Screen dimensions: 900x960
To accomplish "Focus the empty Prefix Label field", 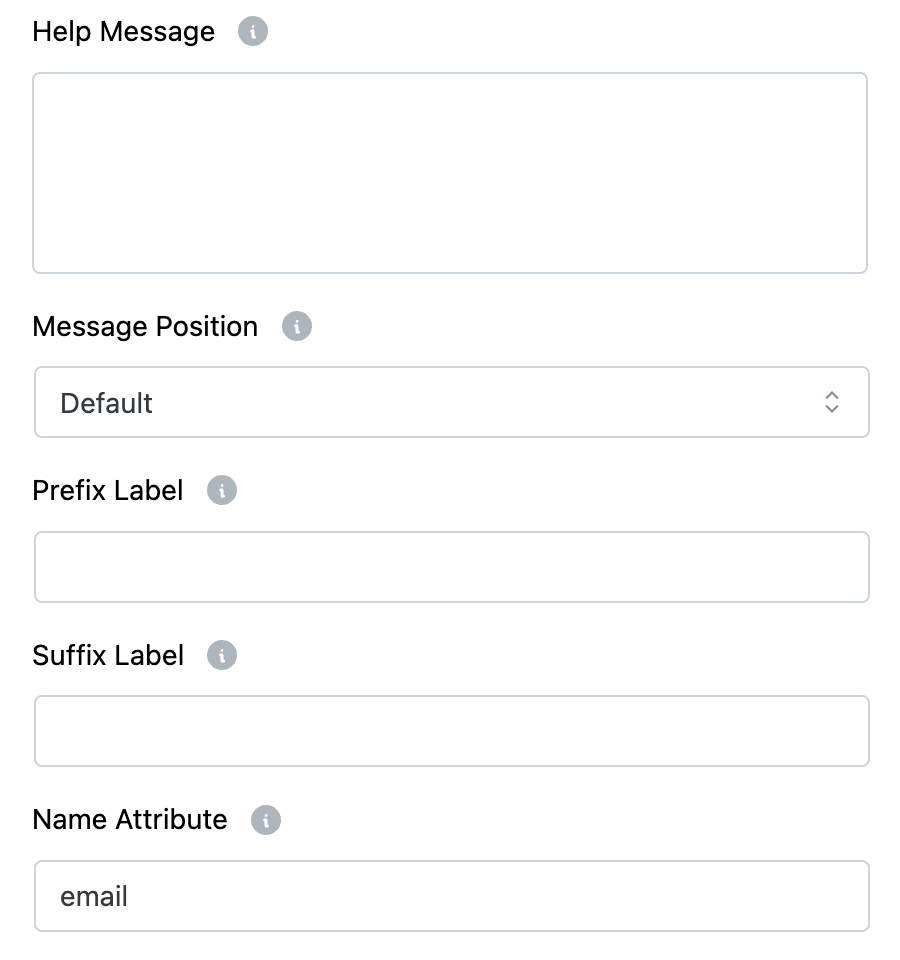I will (450, 566).
